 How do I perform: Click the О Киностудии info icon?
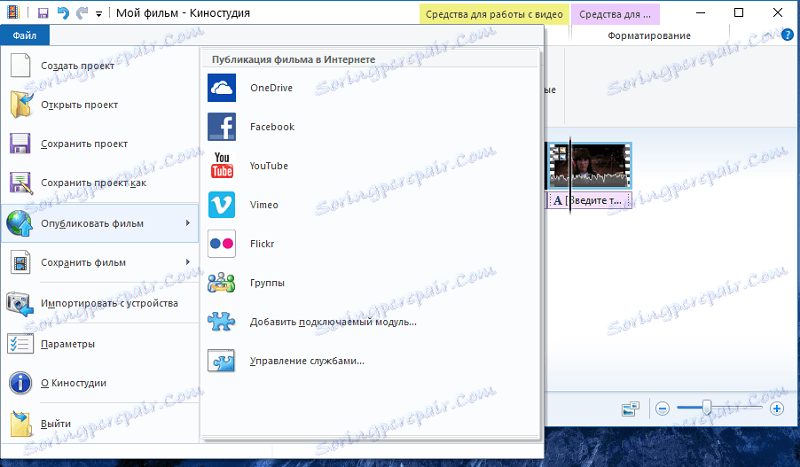coord(20,383)
